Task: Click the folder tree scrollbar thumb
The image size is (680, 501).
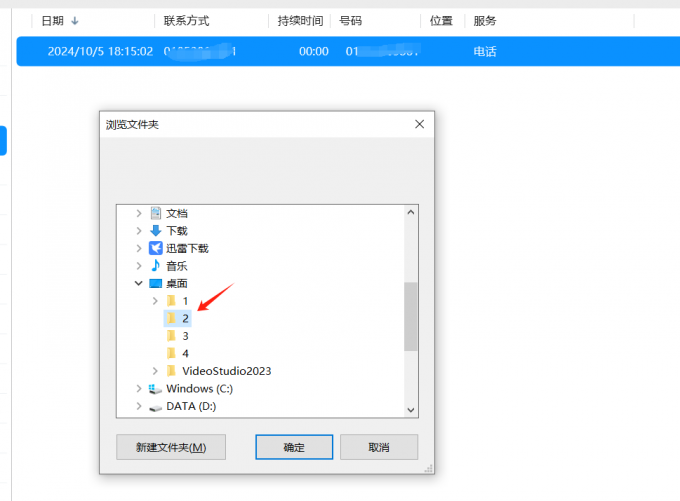Action: pyautogui.click(x=411, y=316)
